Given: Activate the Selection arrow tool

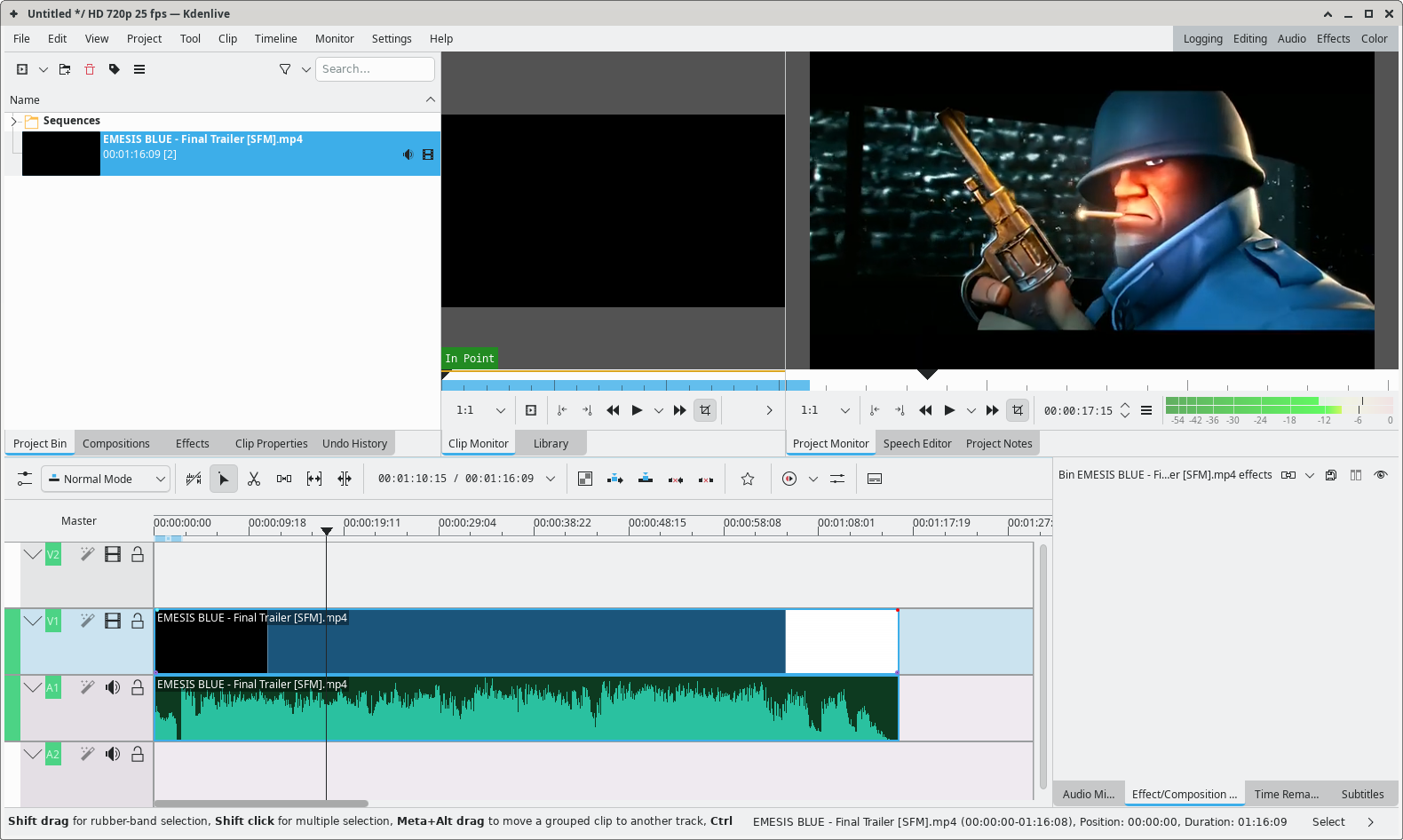Looking at the screenshot, I should click(224, 479).
